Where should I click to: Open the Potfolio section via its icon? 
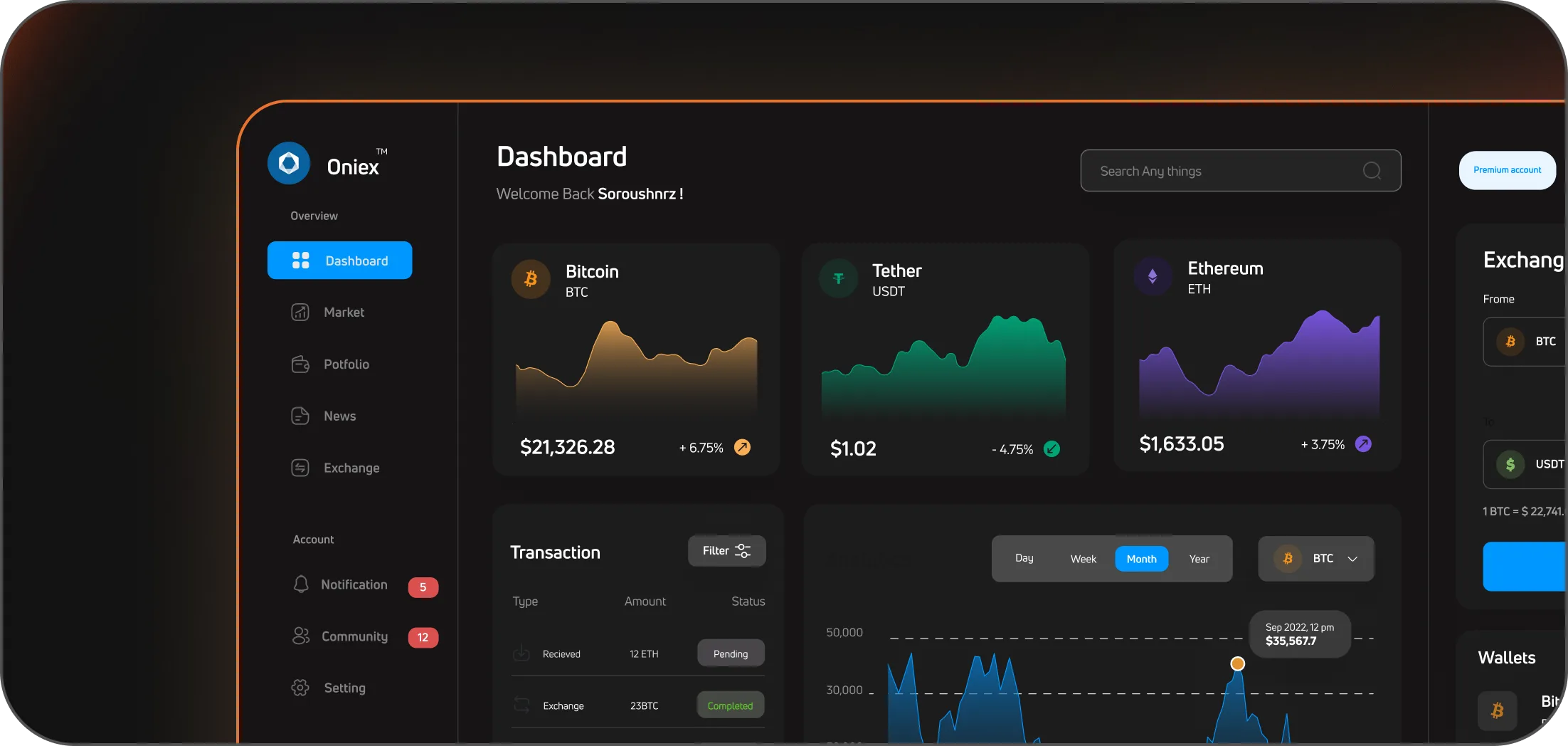click(x=300, y=364)
